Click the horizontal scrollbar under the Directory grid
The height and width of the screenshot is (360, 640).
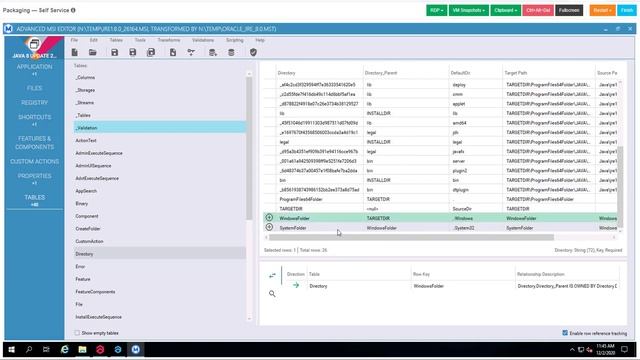coord(411,237)
